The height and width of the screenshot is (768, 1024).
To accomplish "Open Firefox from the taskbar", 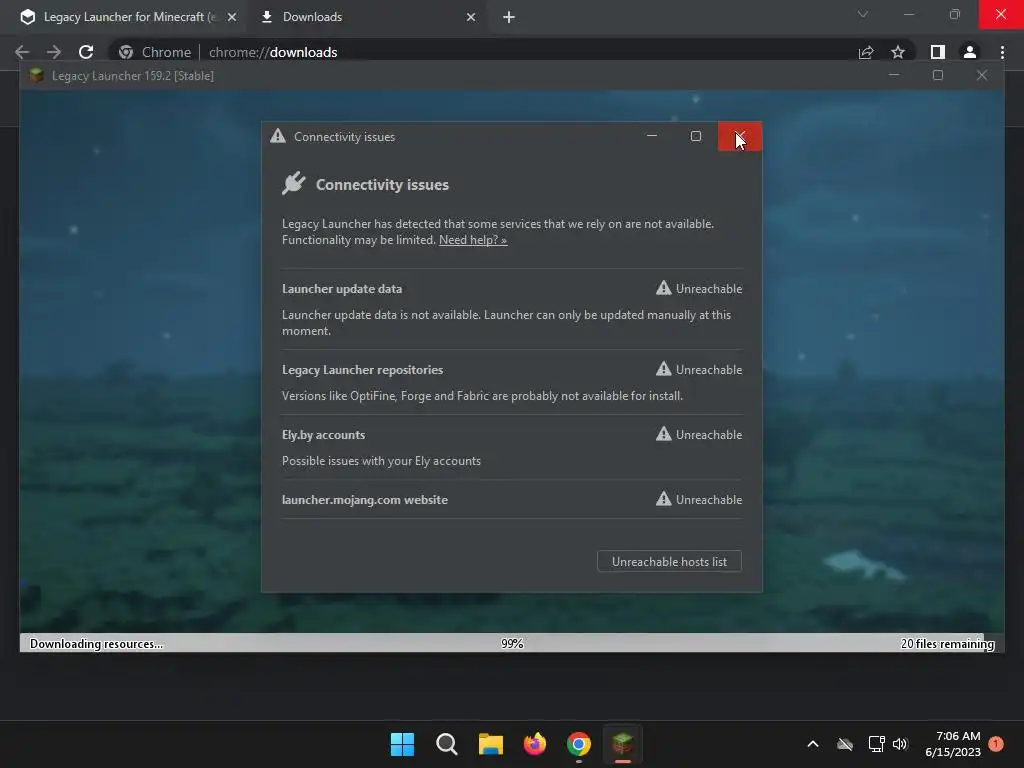I will click(535, 744).
